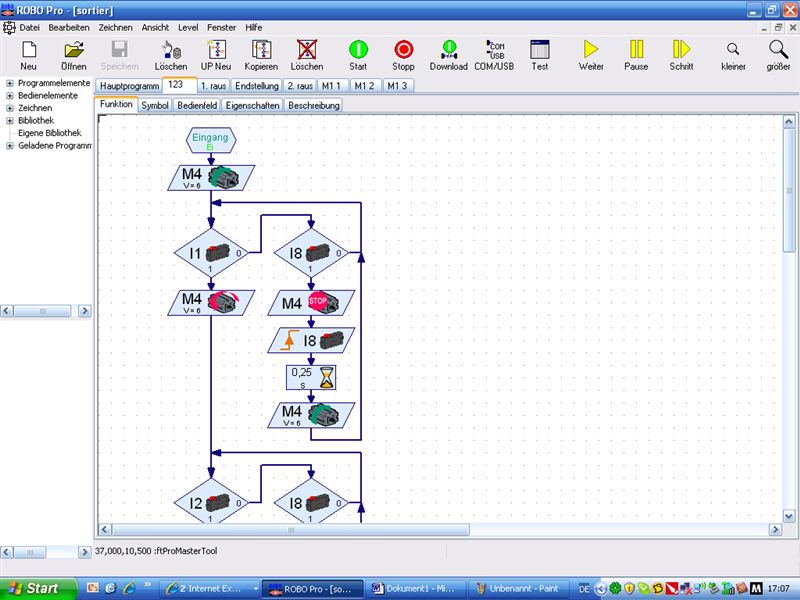800x600 pixels.
Task: Open the Hilfe menu
Action: tap(254, 28)
